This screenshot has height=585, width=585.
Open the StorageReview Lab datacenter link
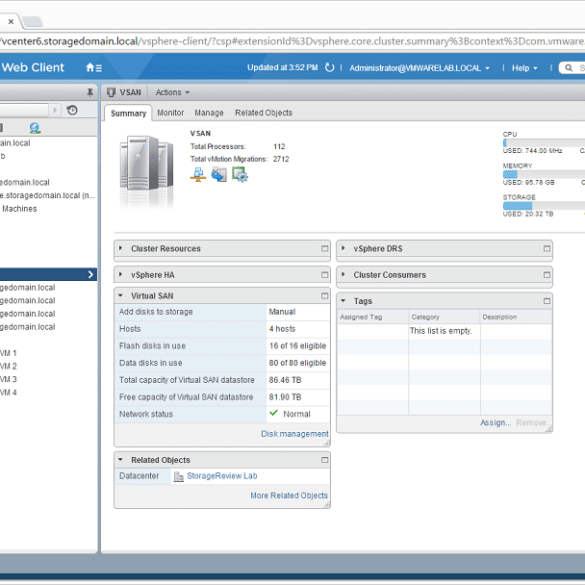pos(222,476)
